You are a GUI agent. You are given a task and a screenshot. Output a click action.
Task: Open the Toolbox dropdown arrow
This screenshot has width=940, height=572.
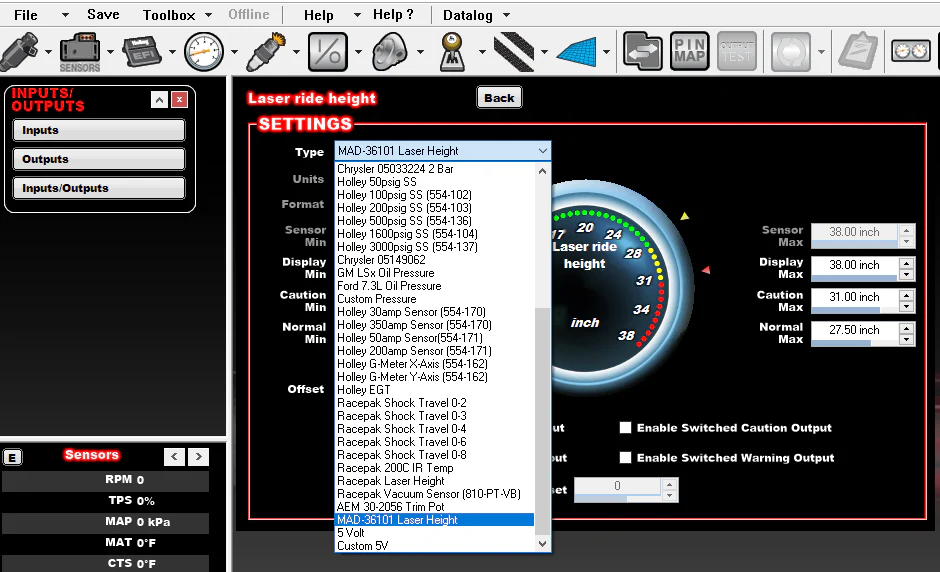209,15
